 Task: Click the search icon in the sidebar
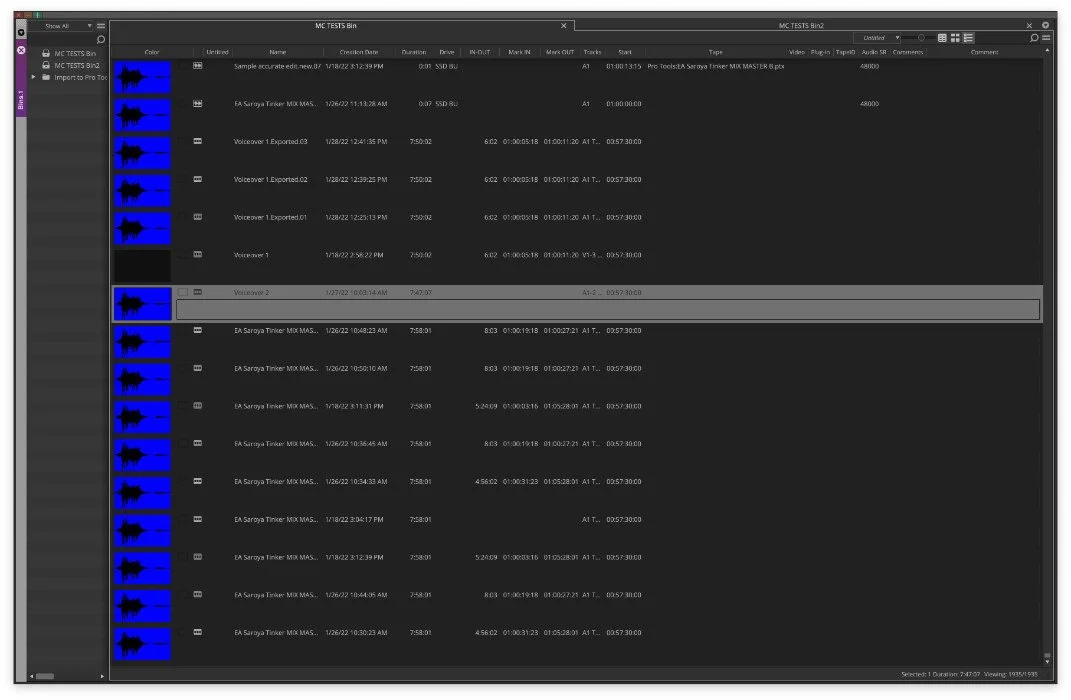coord(100,41)
